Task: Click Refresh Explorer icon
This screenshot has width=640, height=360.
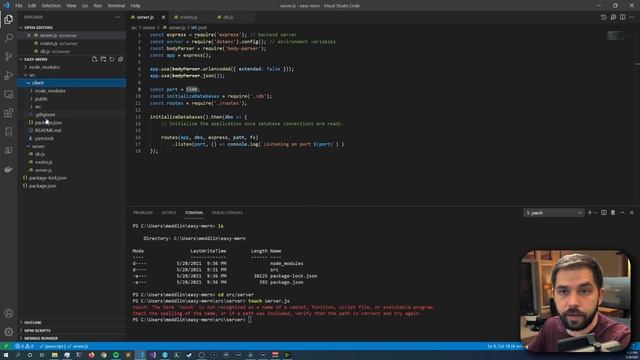Action: tap(112, 59)
